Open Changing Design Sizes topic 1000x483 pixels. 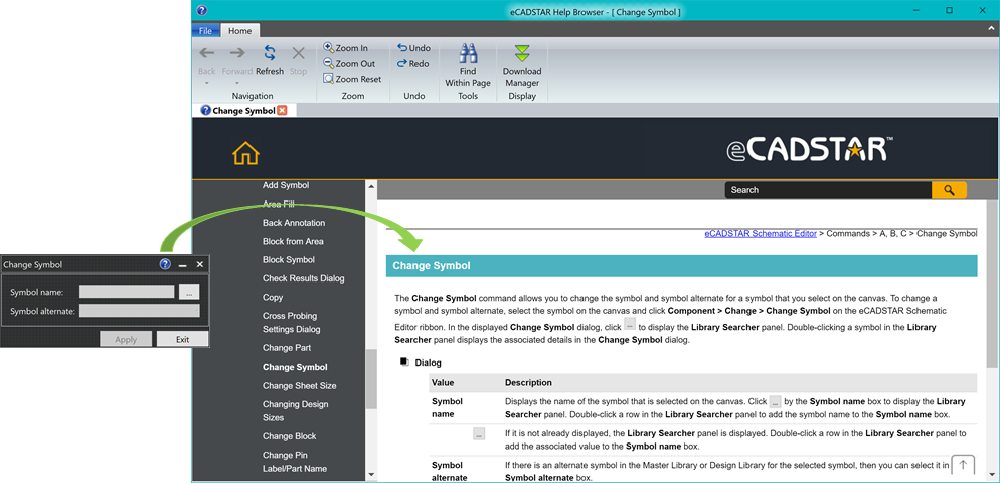click(x=296, y=410)
